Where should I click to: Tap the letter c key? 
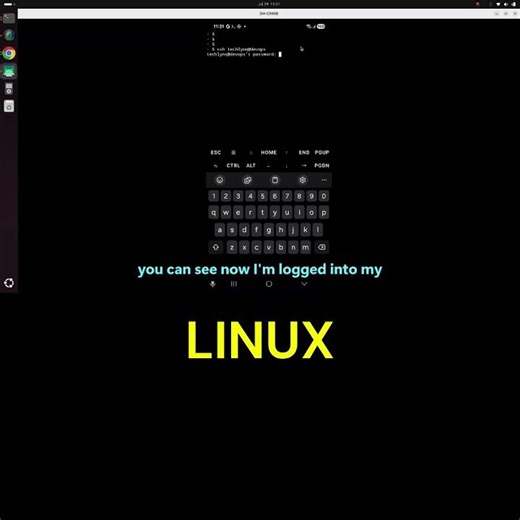click(x=256, y=247)
